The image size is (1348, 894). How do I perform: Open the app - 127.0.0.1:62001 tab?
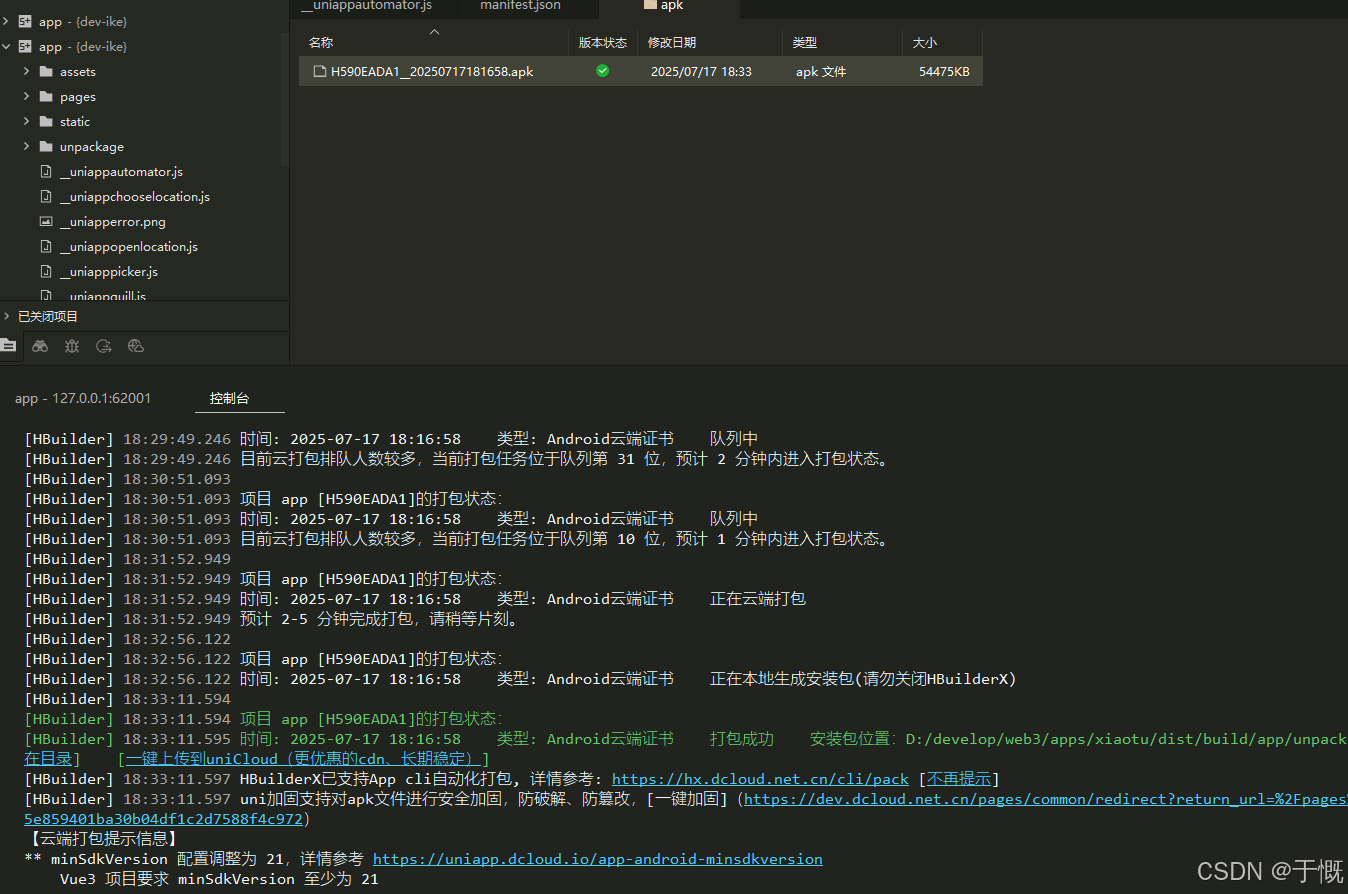click(83, 398)
